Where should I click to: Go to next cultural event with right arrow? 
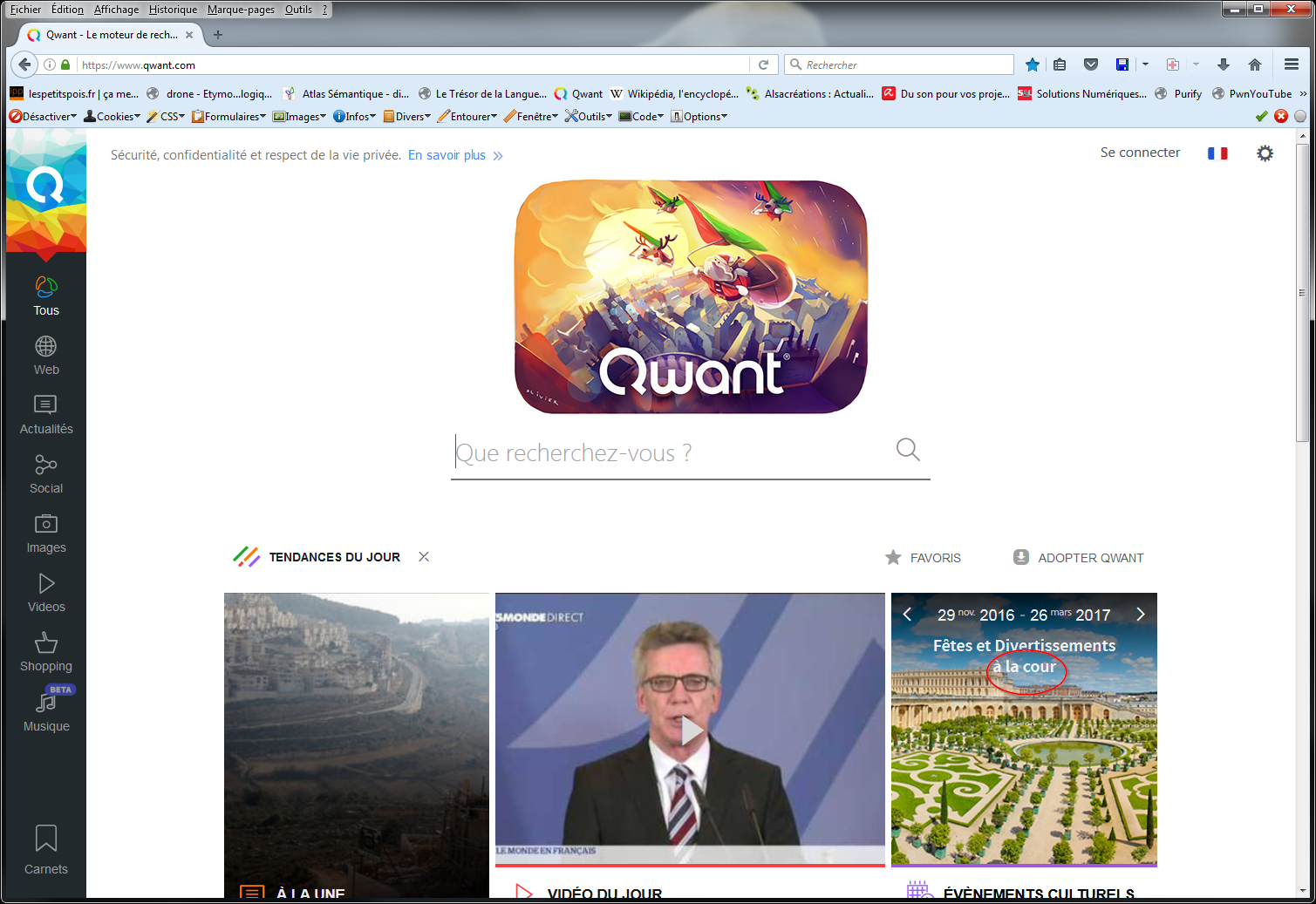point(1140,615)
